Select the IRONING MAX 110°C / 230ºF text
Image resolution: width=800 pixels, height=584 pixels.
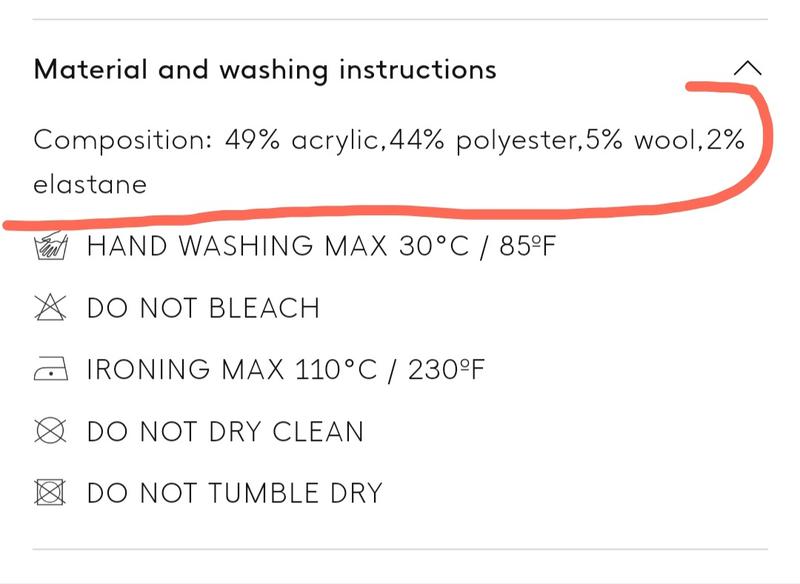tap(286, 370)
